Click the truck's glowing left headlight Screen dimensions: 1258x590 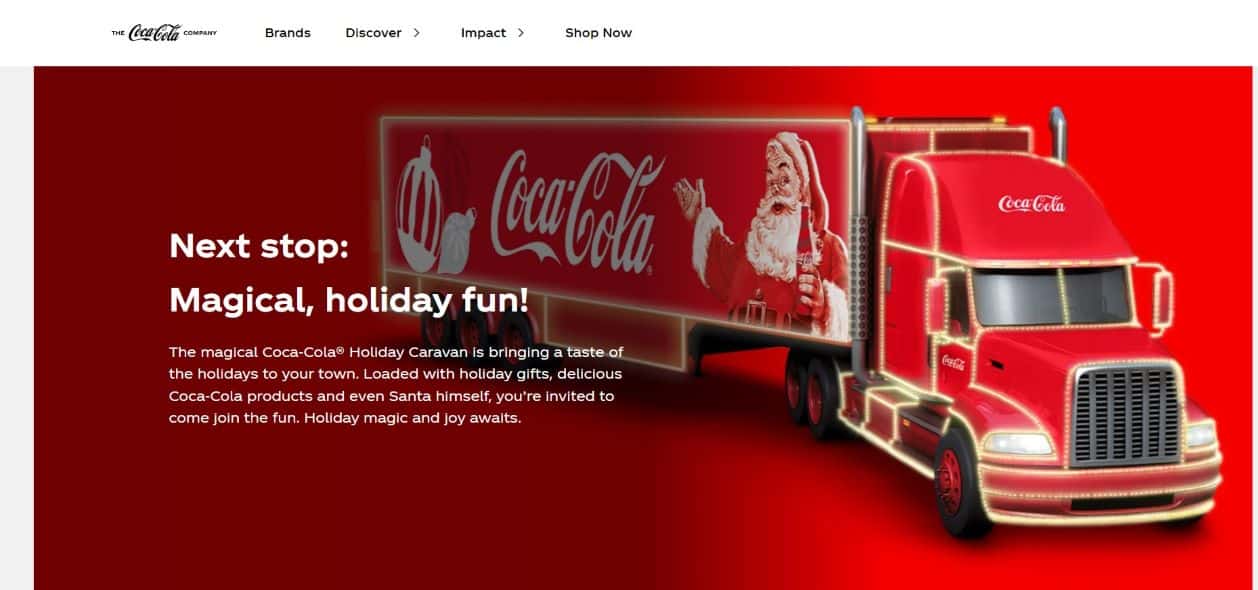point(1018,443)
